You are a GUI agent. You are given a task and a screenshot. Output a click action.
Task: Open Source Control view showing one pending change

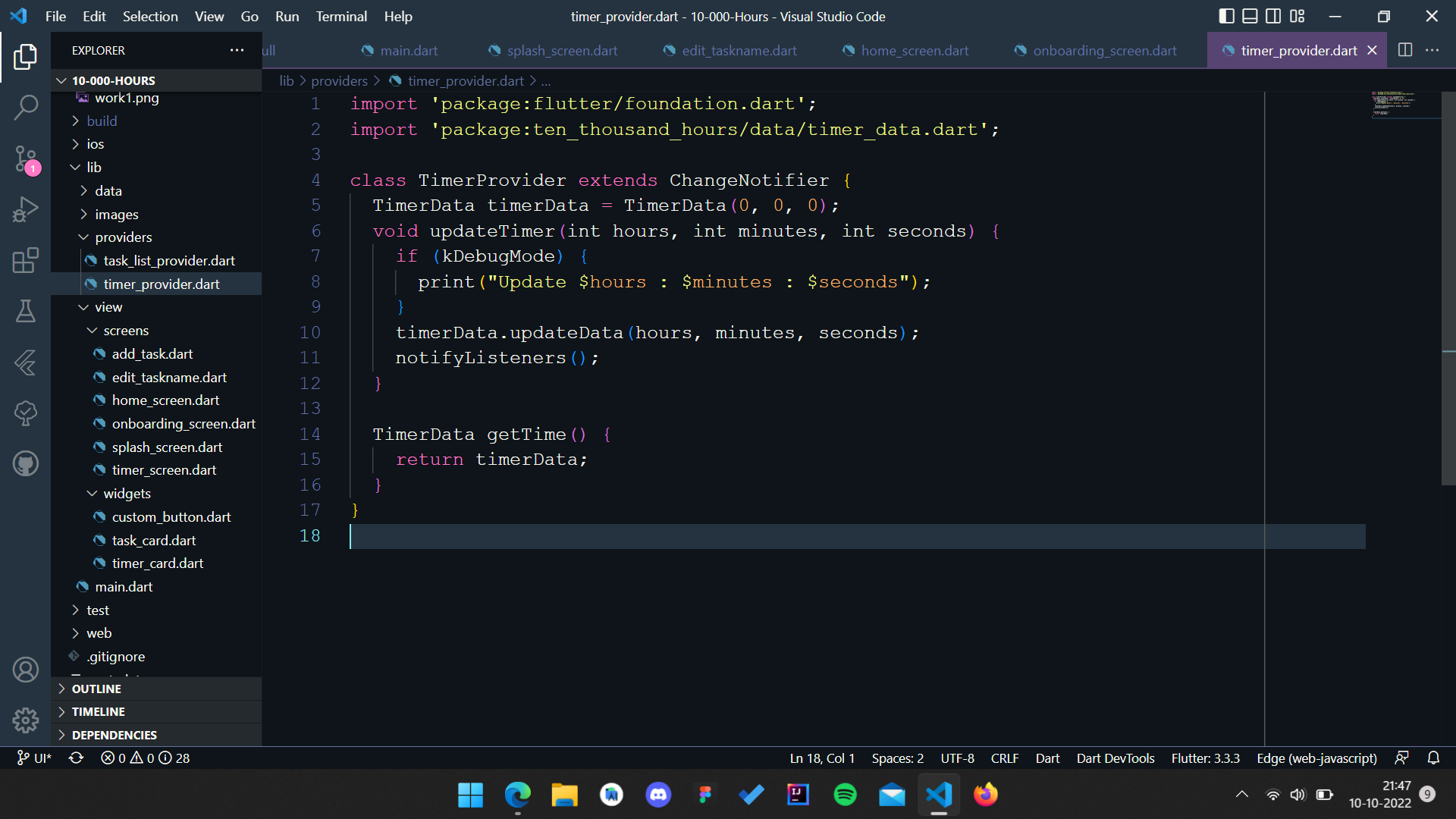[x=26, y=159]
